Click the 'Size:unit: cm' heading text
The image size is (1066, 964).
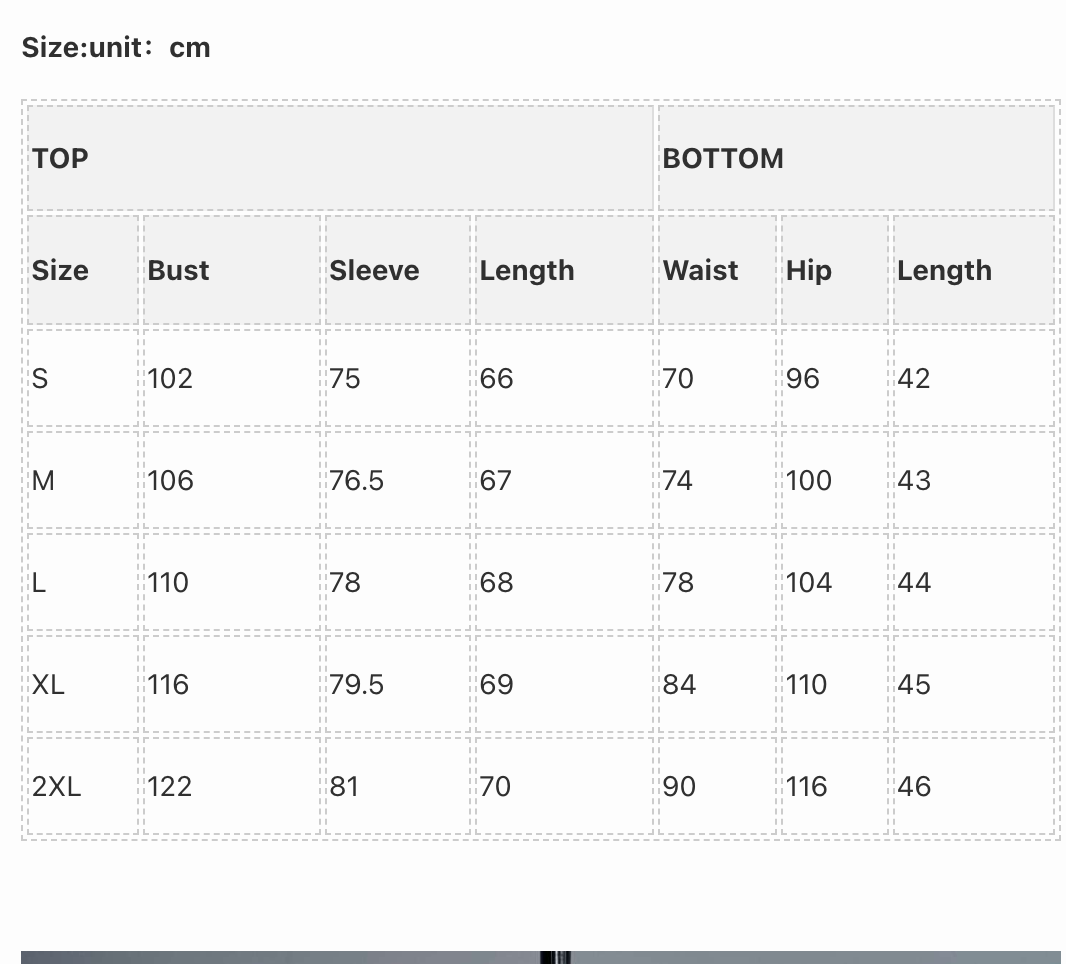116,48
